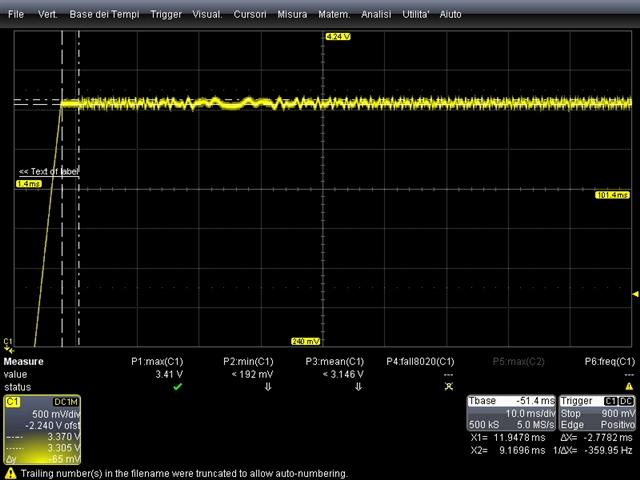Select the P1:max(C1) measurement column
Image resolution: width=640 pixels, height=480 pixels.
point(157,362)
